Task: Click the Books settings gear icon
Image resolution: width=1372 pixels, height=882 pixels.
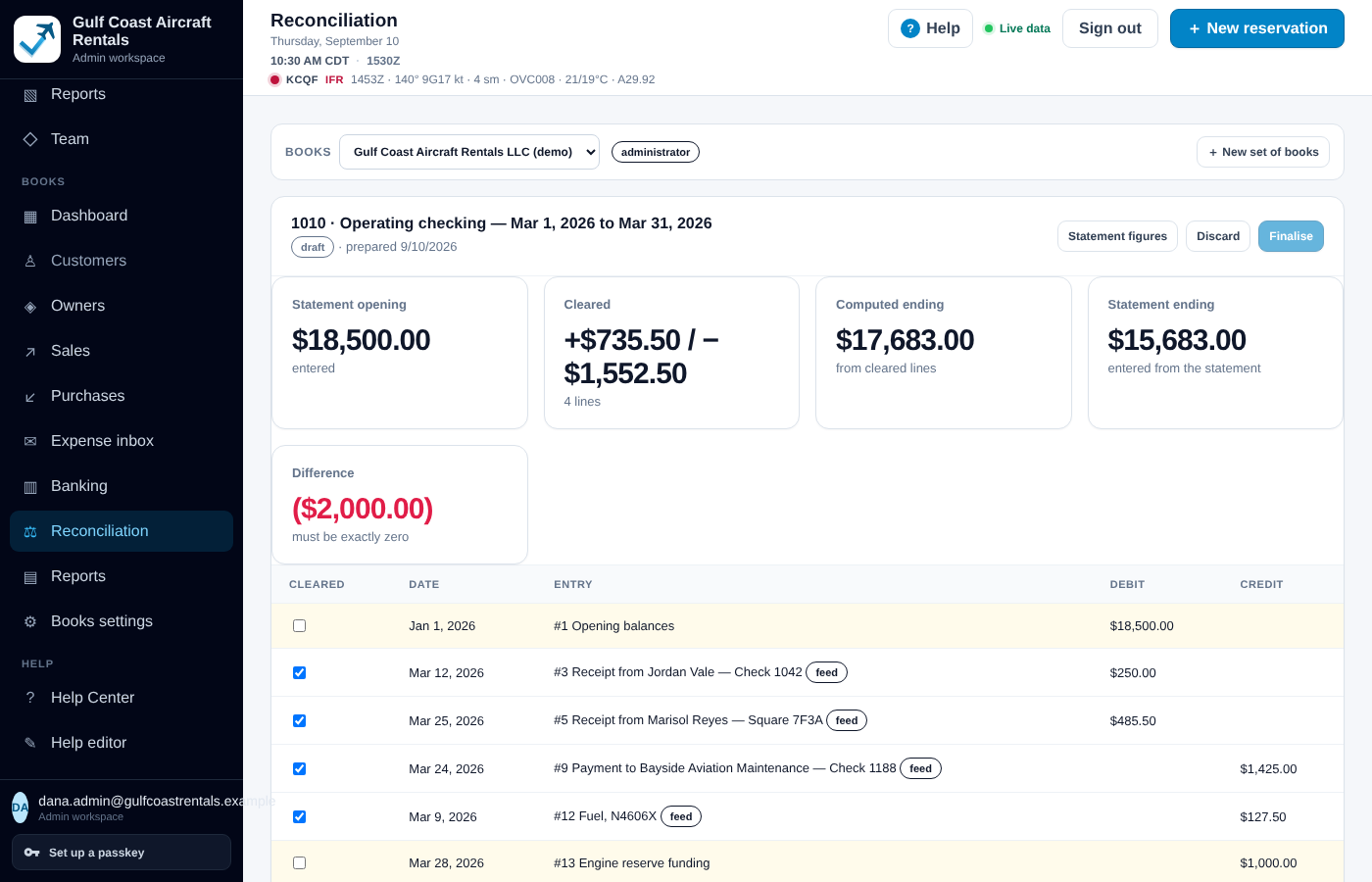Action: [30, 622]
